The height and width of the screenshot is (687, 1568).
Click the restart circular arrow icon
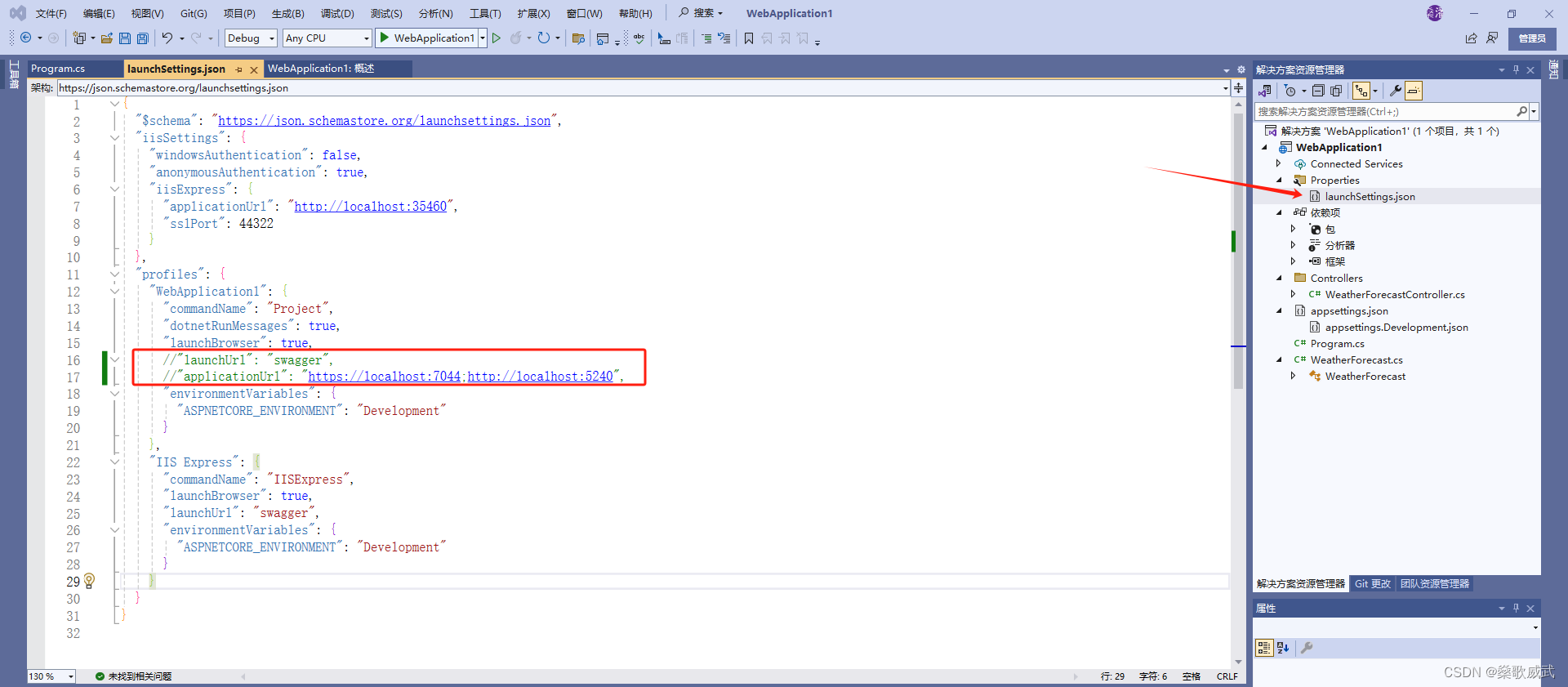pos(544,38)
